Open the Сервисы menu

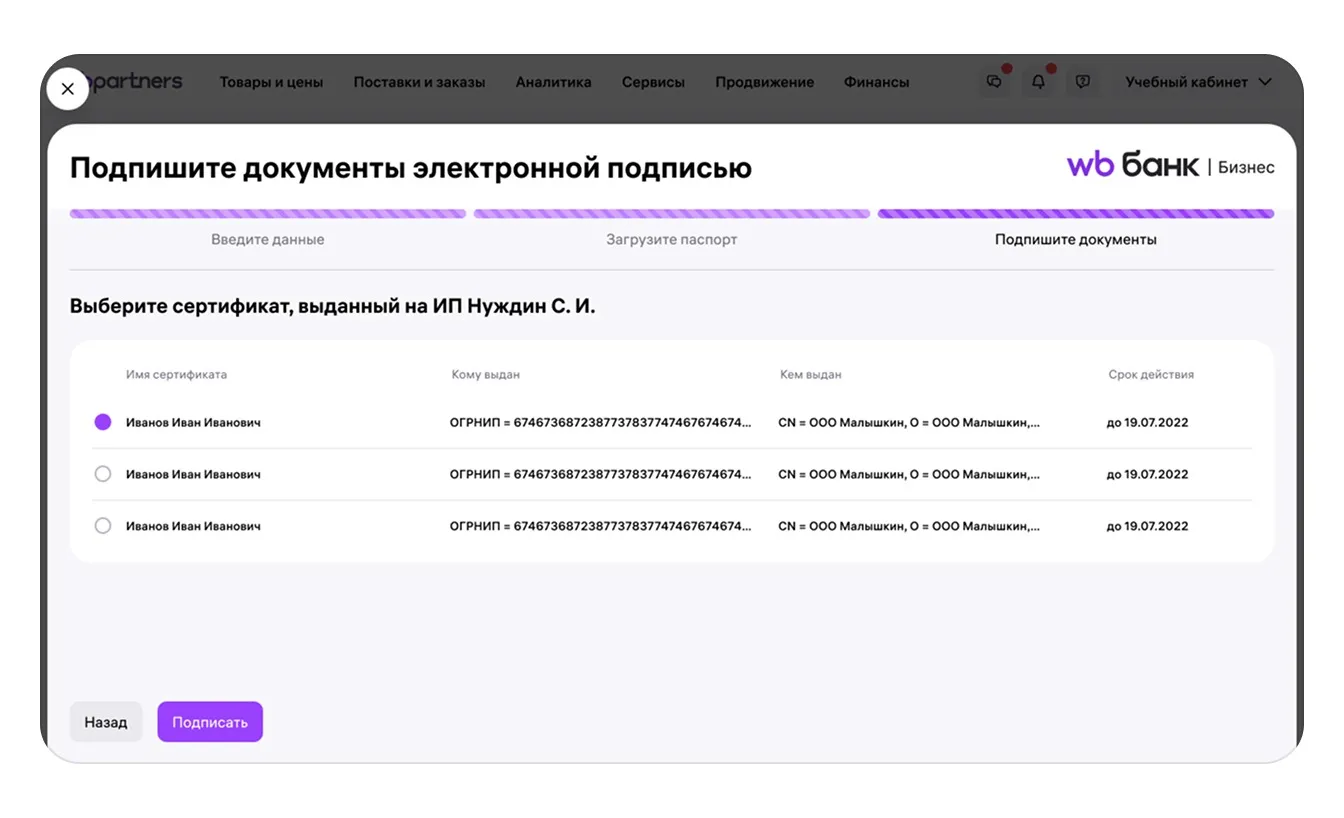[x=653, y=82]
